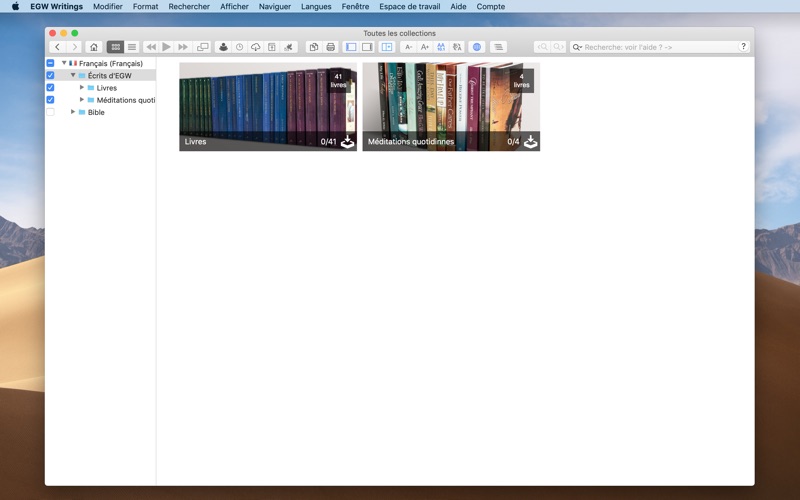Click the blue globe icon

[477, 47]
